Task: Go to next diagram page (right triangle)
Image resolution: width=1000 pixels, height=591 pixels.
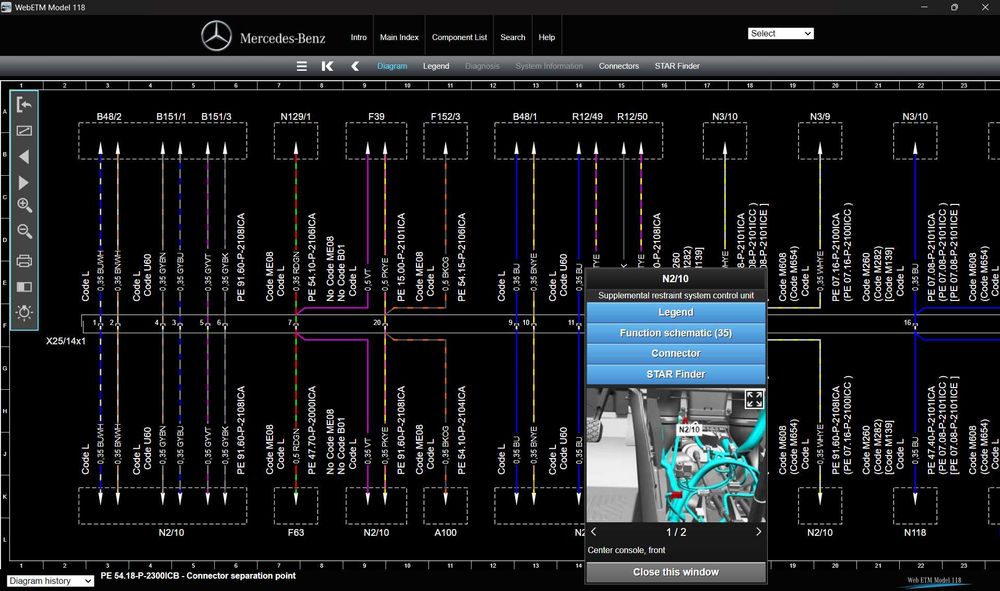Action: (x=24, y=183)
